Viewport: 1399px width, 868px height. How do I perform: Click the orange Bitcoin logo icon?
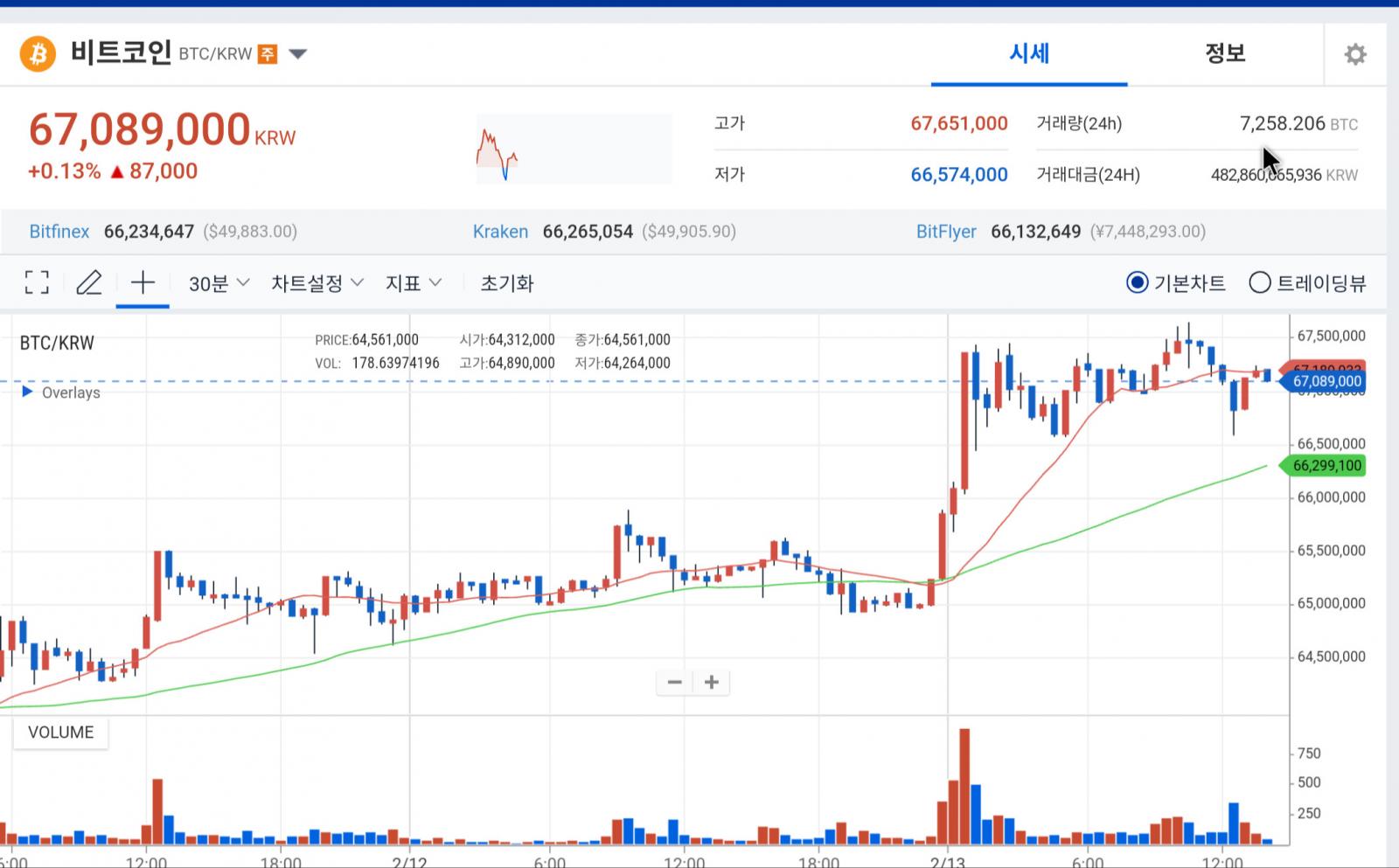click(x=38, y=54)
